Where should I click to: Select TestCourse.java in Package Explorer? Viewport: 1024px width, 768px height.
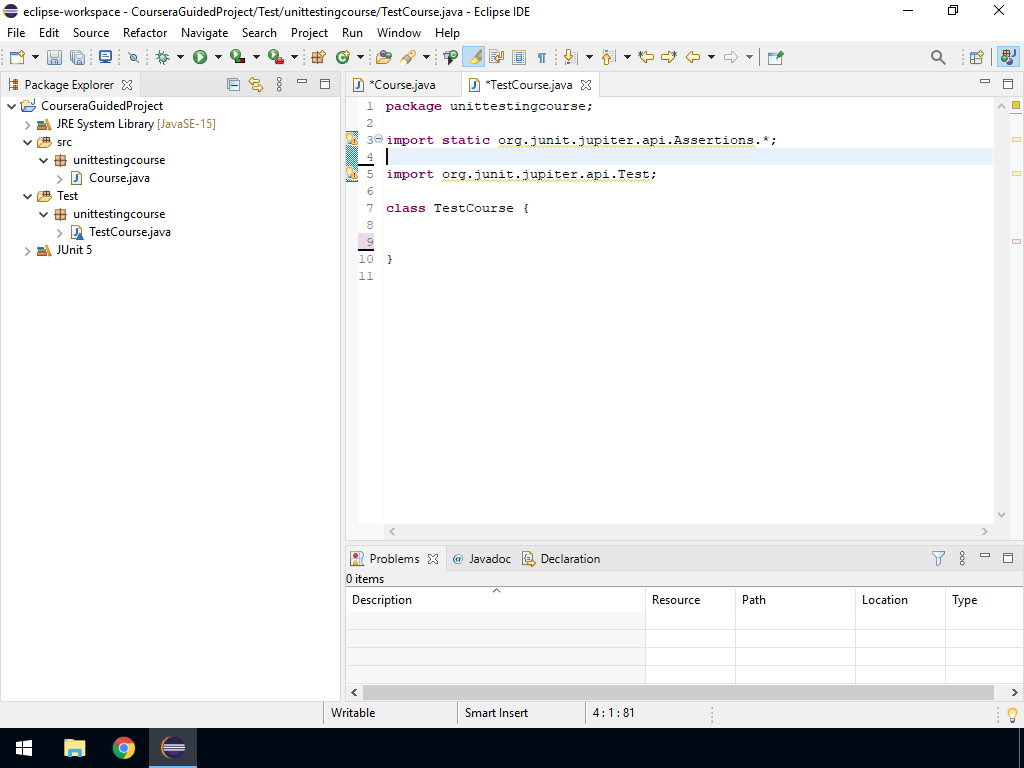(129, 232)
